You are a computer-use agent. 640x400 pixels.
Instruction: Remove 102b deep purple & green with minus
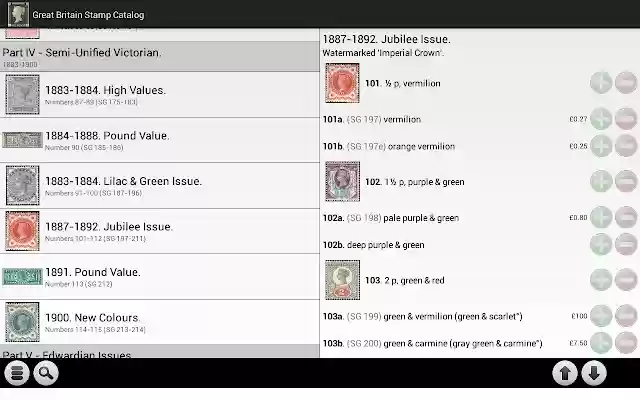click(x=626, y=244)
